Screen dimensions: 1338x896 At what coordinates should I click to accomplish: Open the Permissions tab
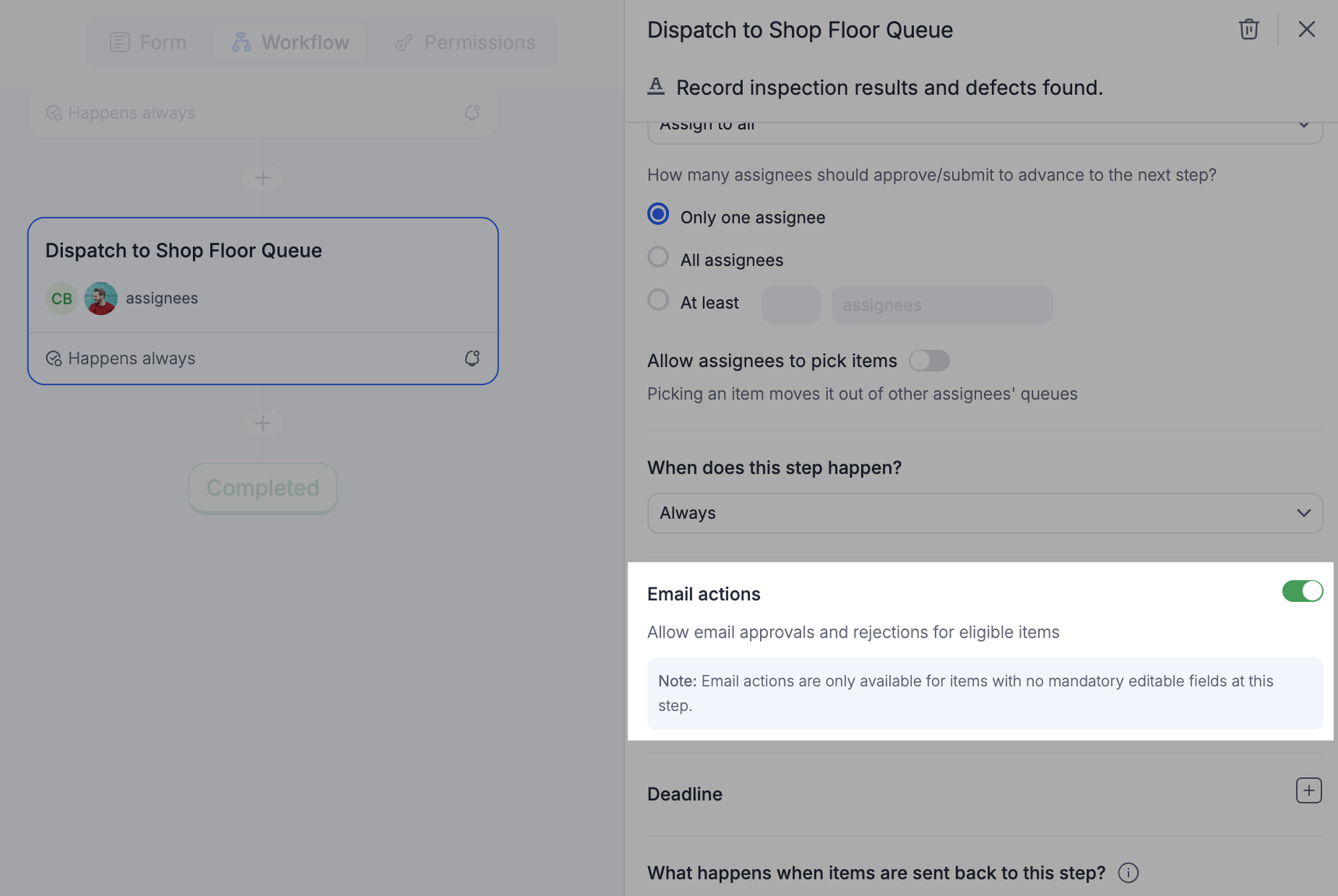pyautogui.click(x=465, y=42)
